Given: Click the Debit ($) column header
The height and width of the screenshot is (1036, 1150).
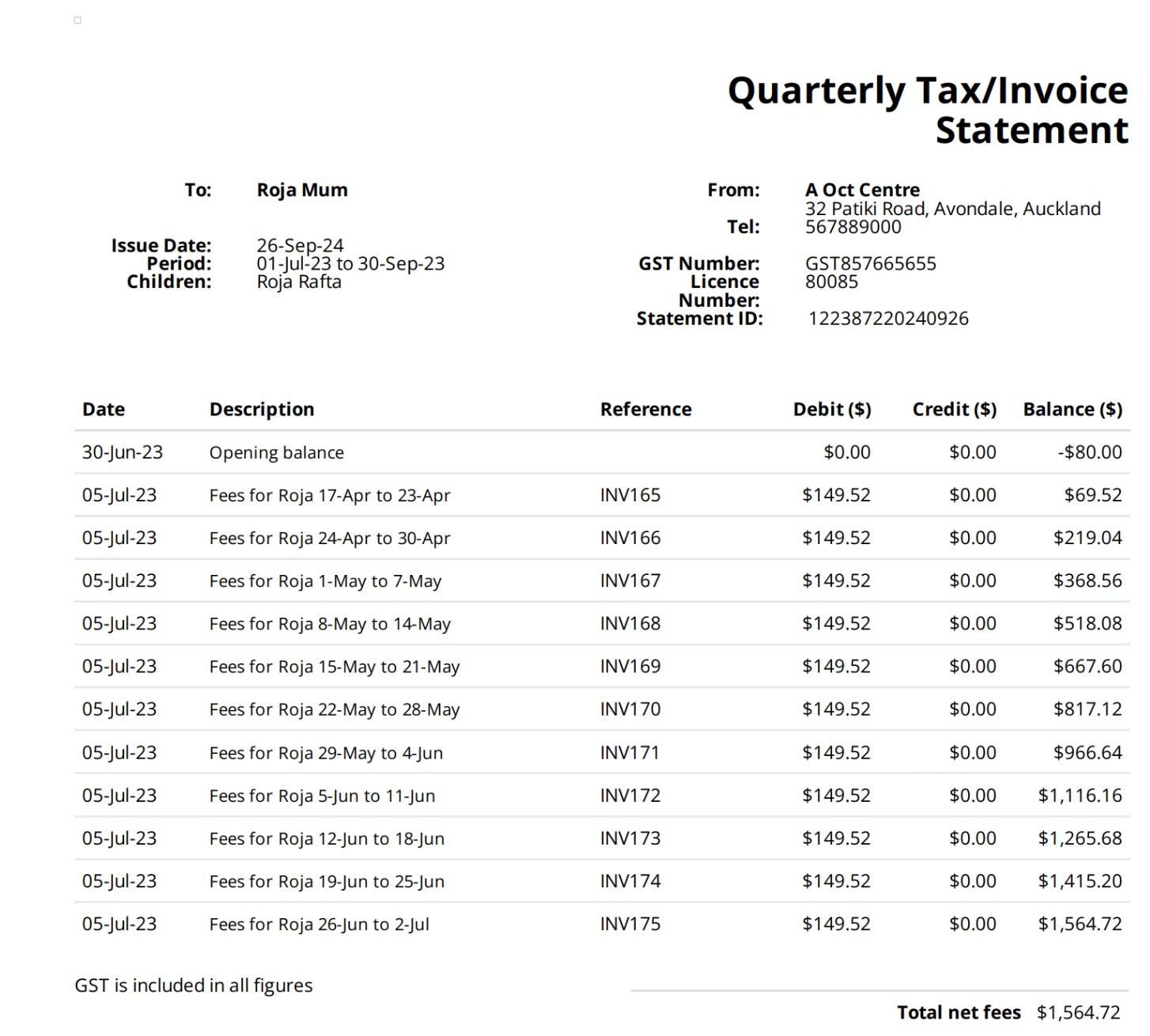Looking at the screenshot, I should (x=832, y=410).
